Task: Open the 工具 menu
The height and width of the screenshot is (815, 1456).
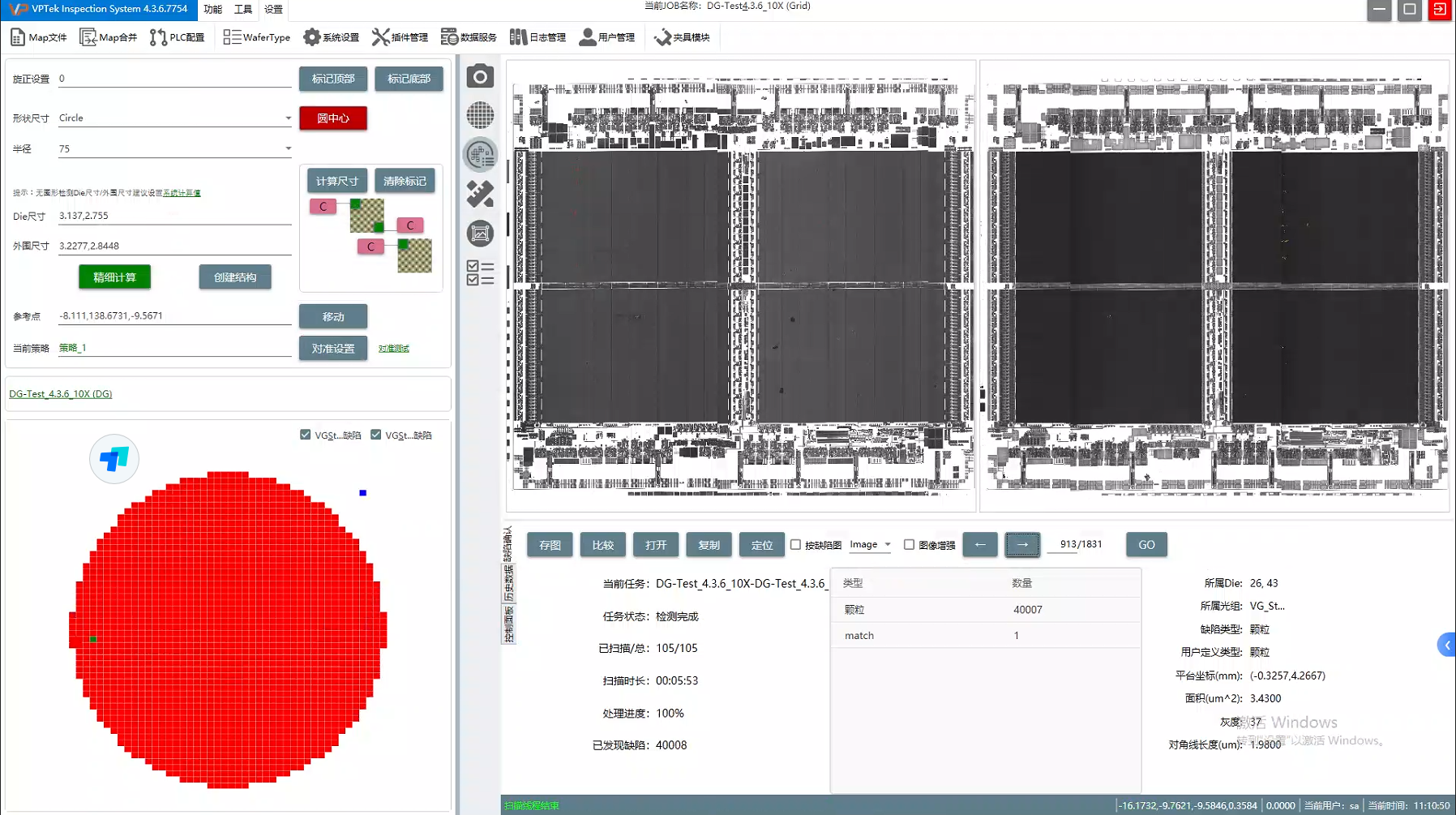Action: coord(243,10)
